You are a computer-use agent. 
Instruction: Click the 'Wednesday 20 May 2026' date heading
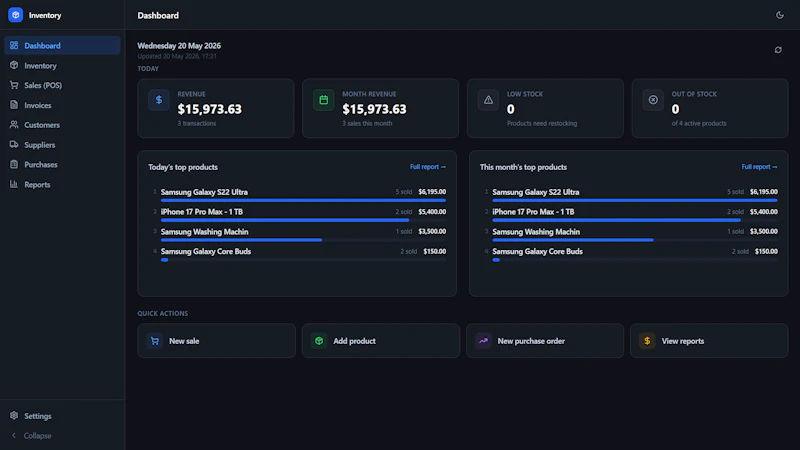pos(179,45)
